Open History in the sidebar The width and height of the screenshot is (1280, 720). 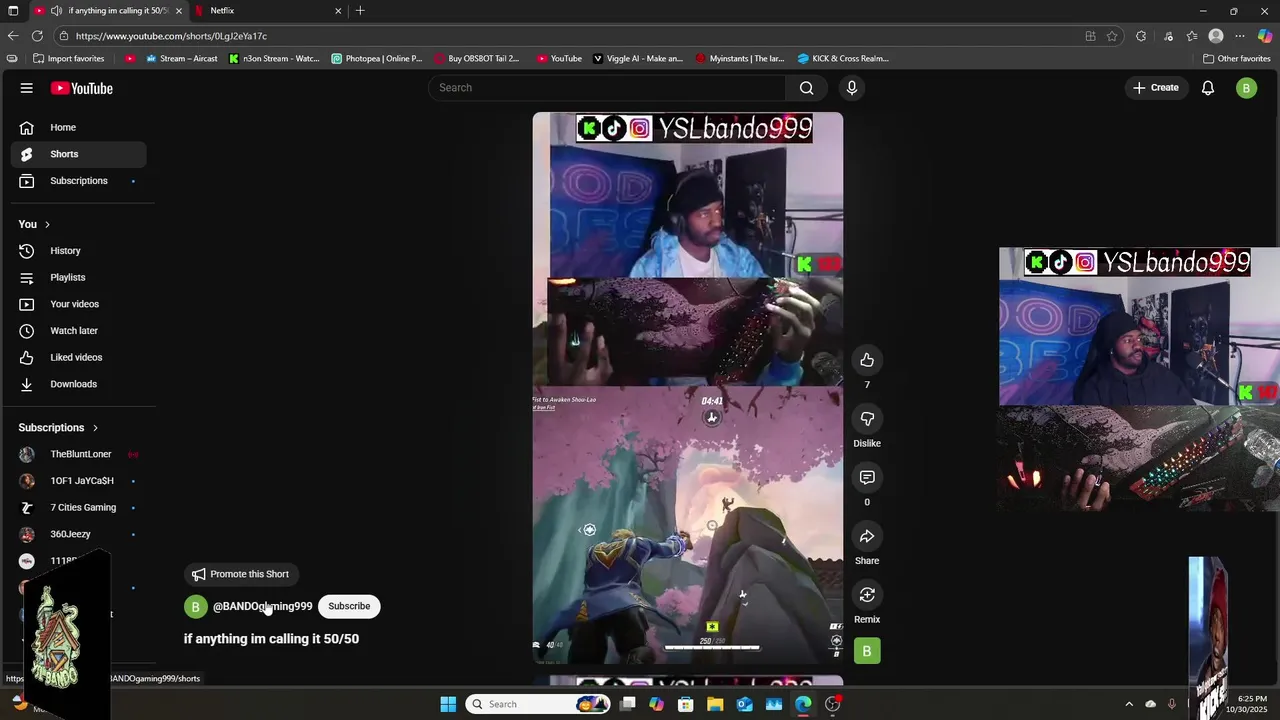[x=78, y=251]
